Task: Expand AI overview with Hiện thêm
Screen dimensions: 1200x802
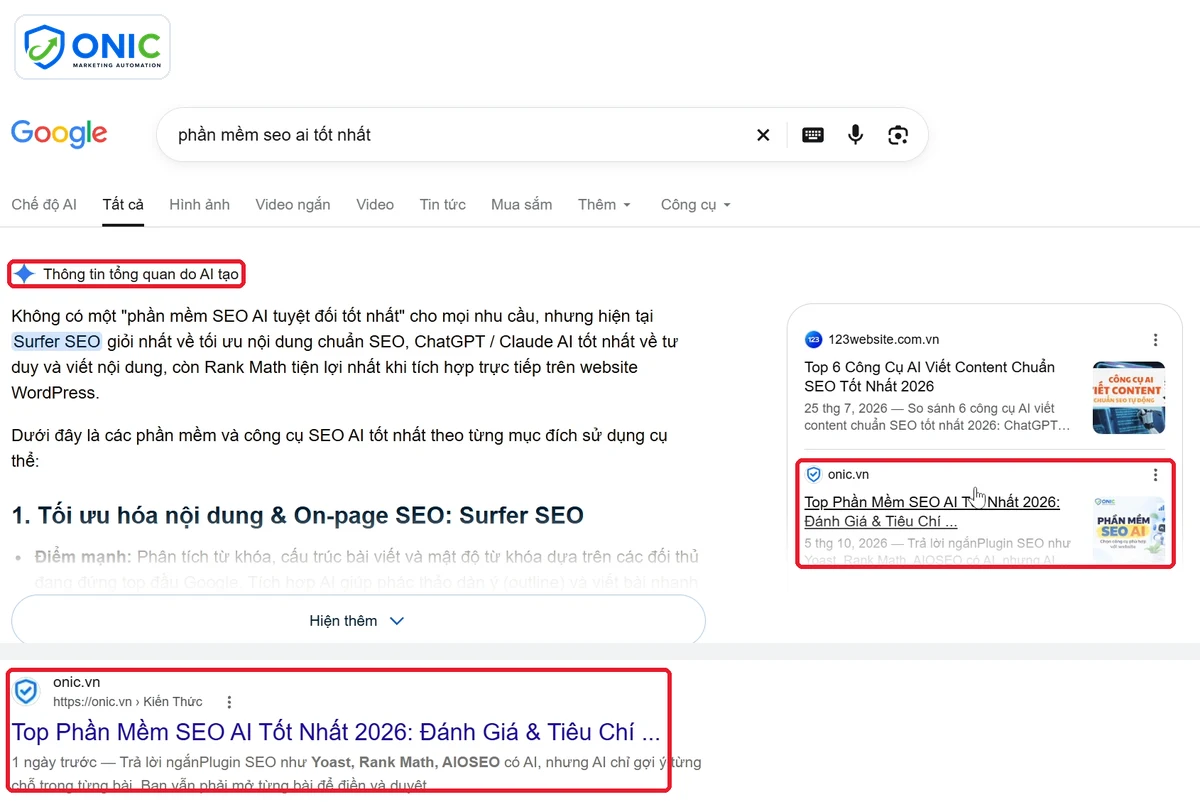Action: coord(358,621)
